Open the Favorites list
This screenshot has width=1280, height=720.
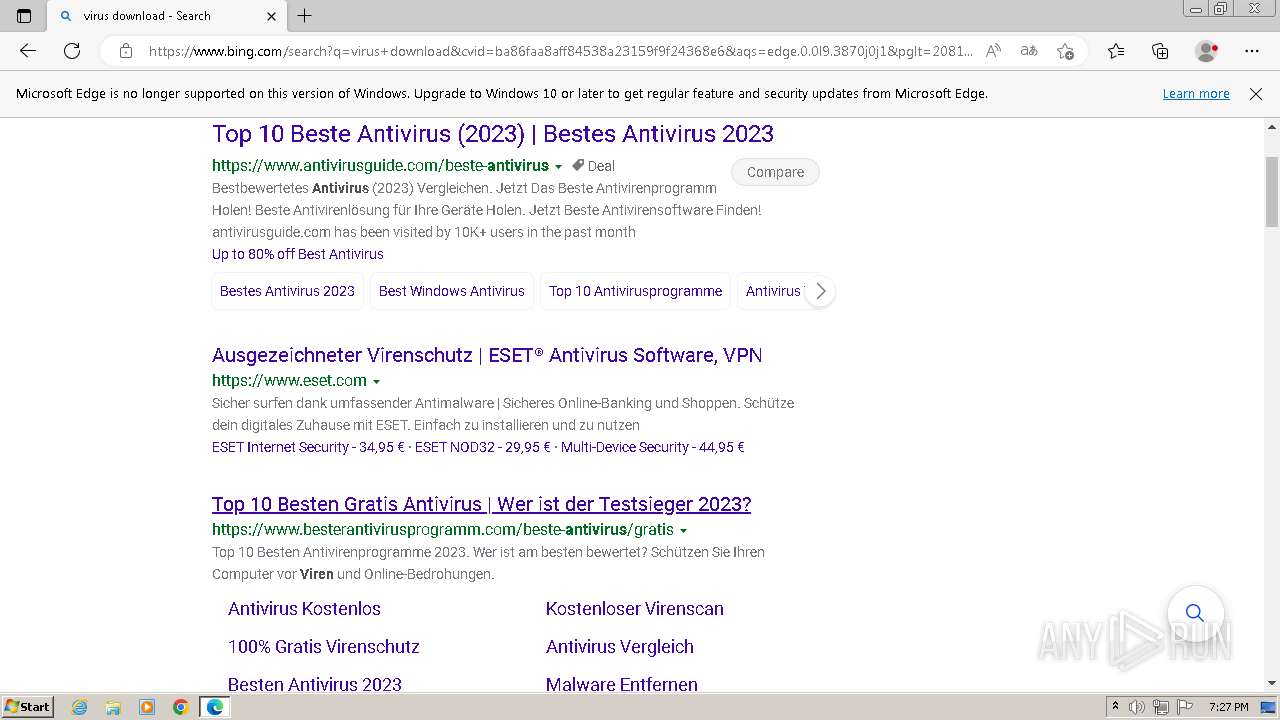coord(1116,51)
